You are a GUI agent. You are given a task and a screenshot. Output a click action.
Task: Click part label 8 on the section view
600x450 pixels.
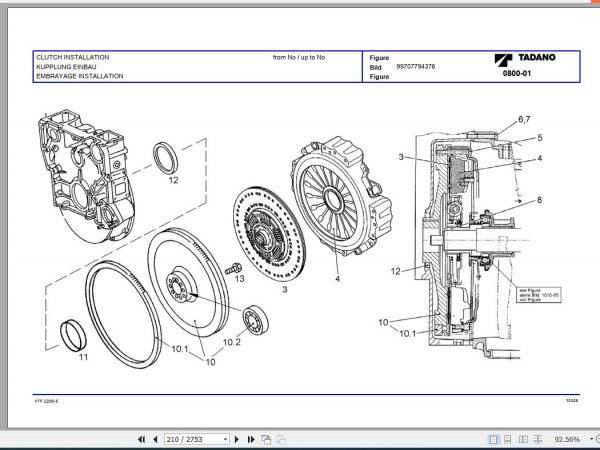[540, 200]
